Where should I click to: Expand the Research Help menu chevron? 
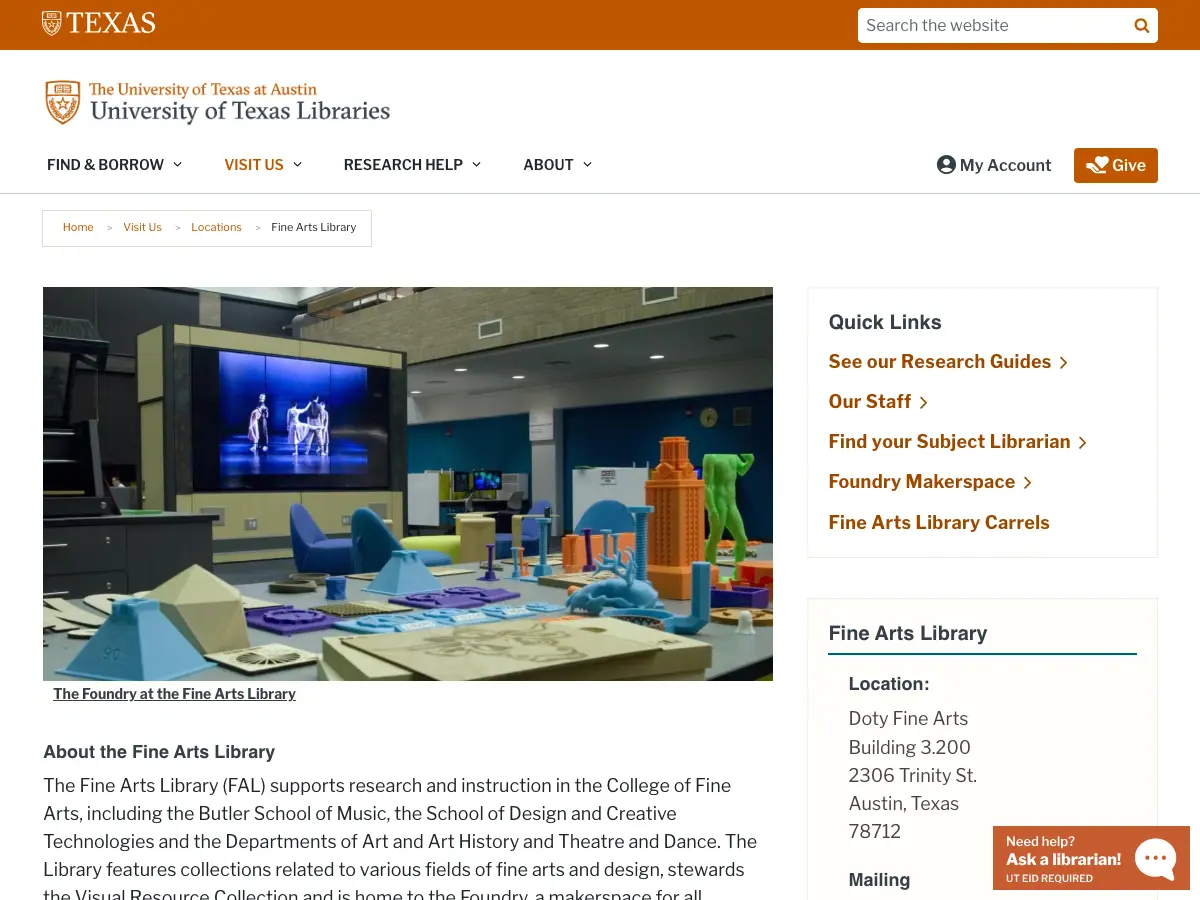point(476,165)
